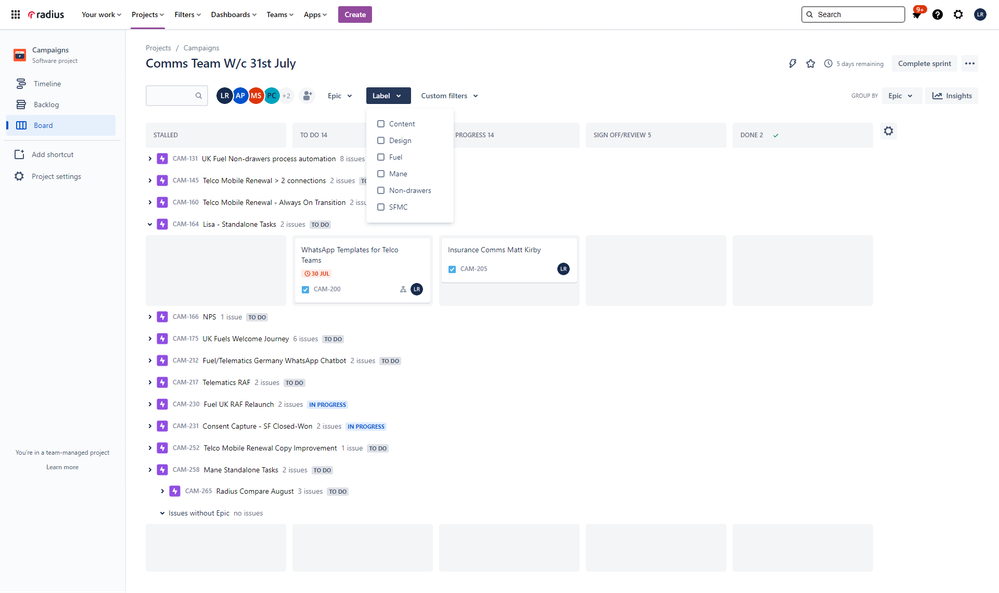The height and width of the screenshot is (593, 999).
Task: Open Custom filters dropdown
Action: tap(449, 96)
